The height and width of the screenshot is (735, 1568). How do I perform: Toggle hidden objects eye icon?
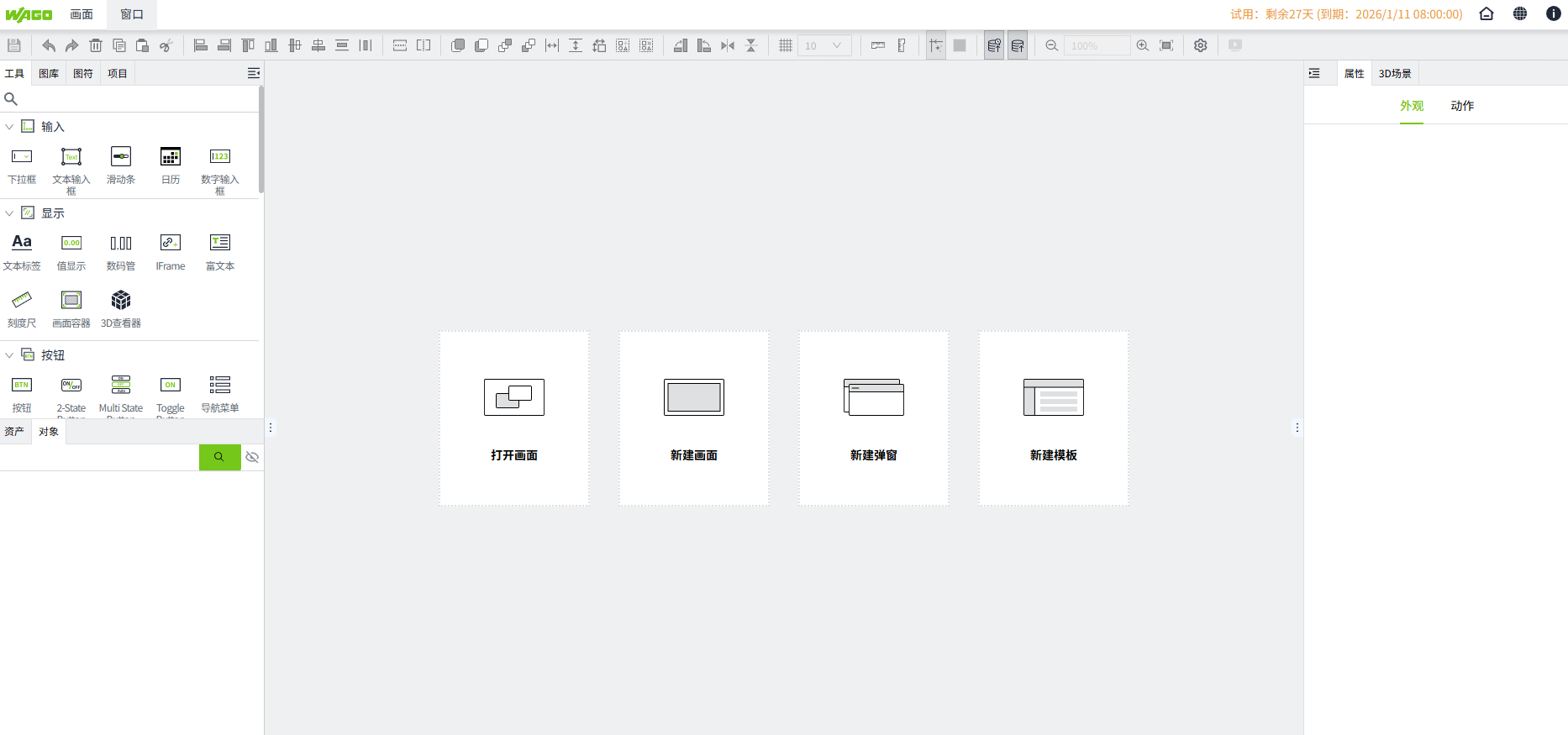pyautogui.click(x=252, y=457)
